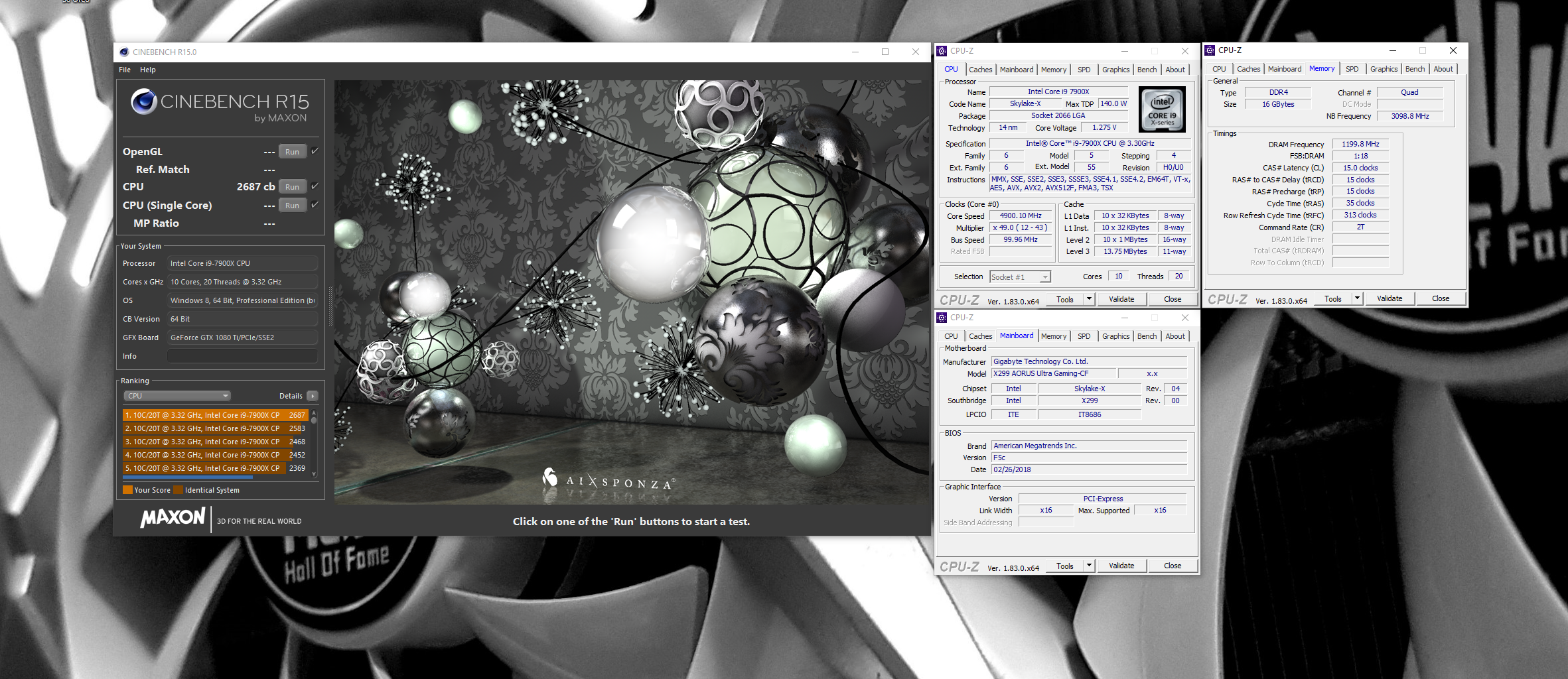The height and width of the screenshot is (679, 1568).
Task: Open the Help menu in Cinebench
Action: coord(148,70)
